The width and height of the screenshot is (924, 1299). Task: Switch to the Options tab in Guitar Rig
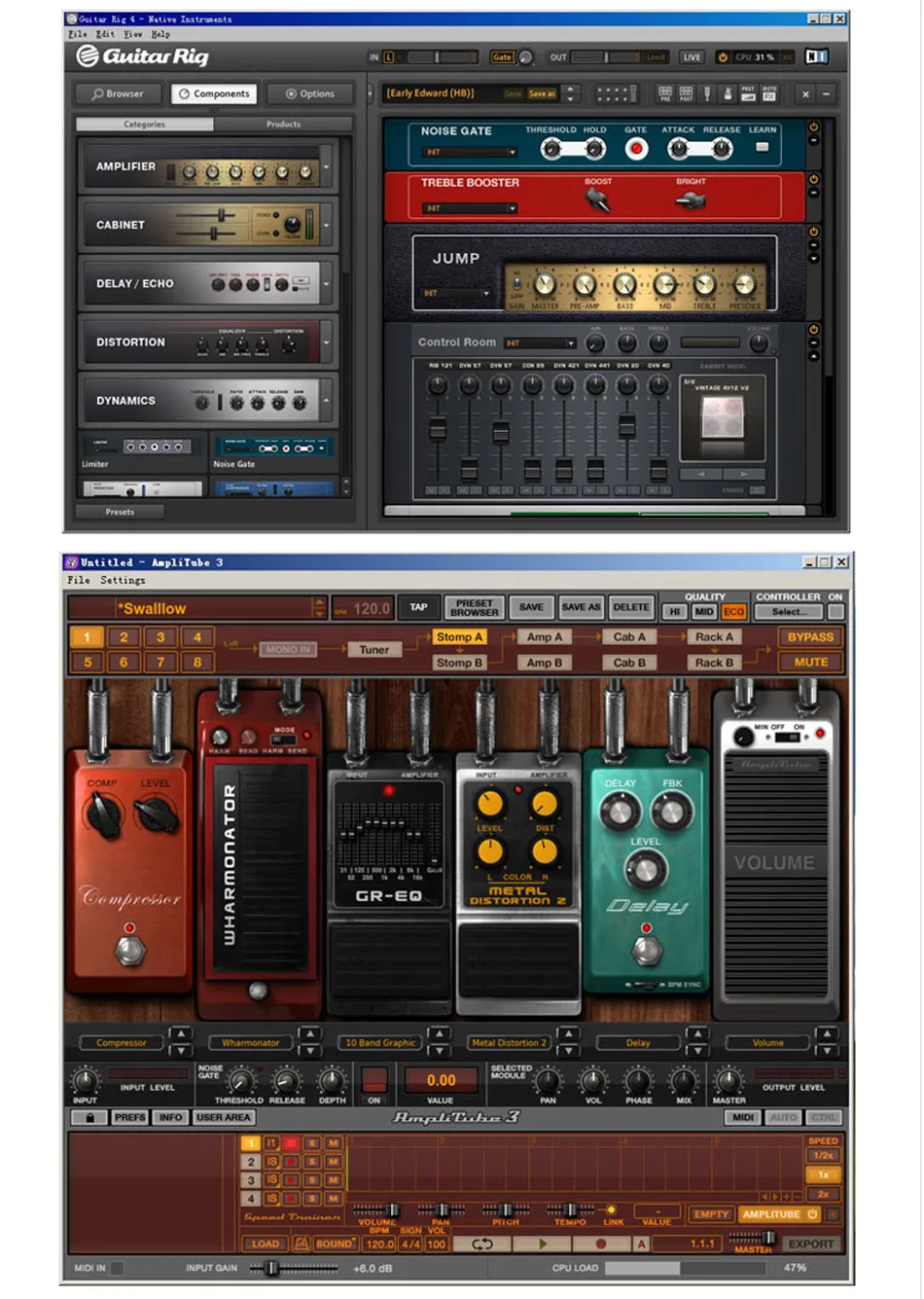click(310, 93)
